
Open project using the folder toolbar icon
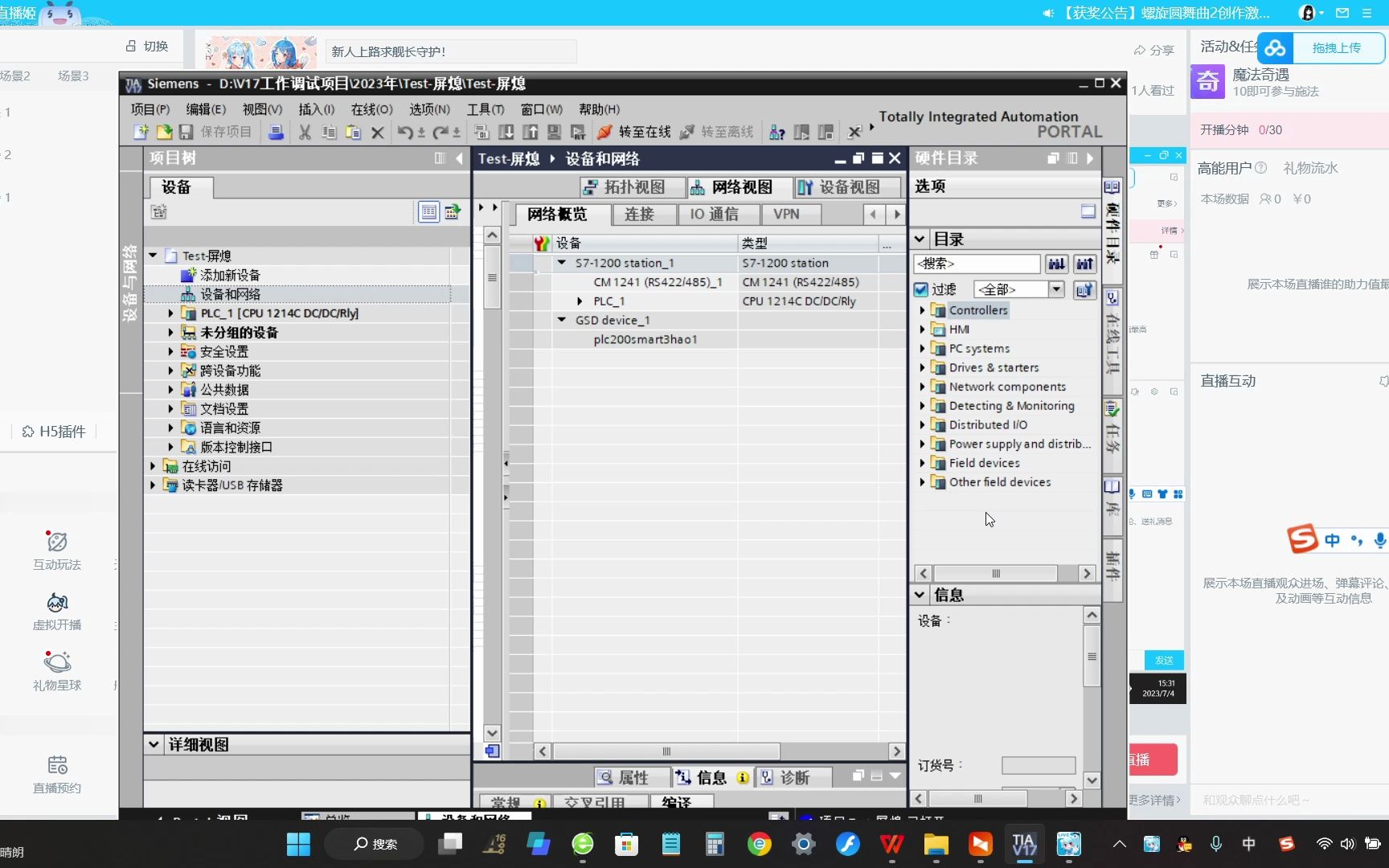coord(164,132)
